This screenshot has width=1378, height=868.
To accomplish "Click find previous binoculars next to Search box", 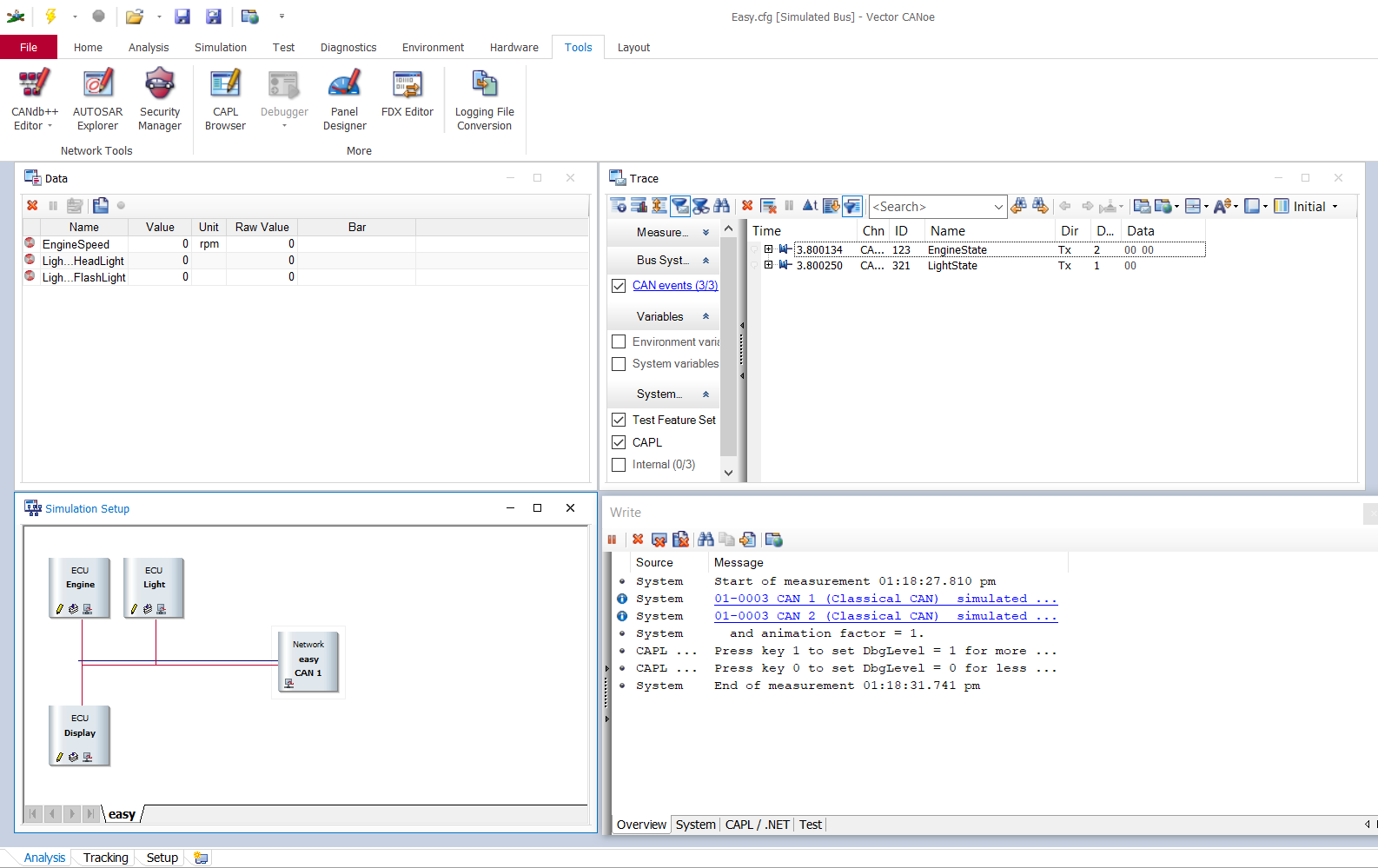I will pos(1019,206).
